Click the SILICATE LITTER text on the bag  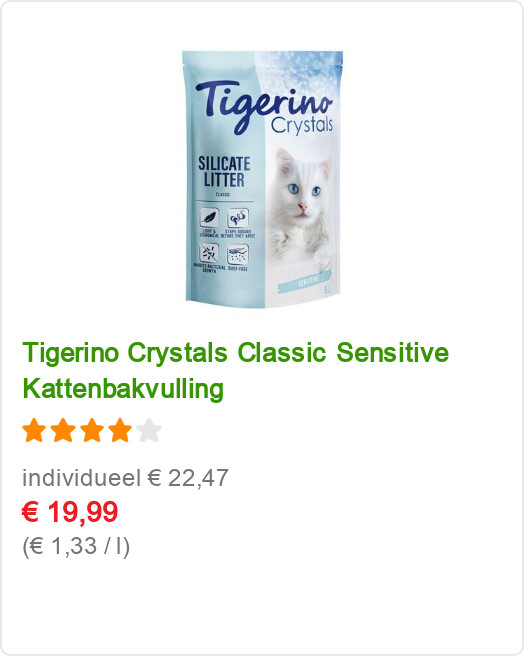point(224,172)
